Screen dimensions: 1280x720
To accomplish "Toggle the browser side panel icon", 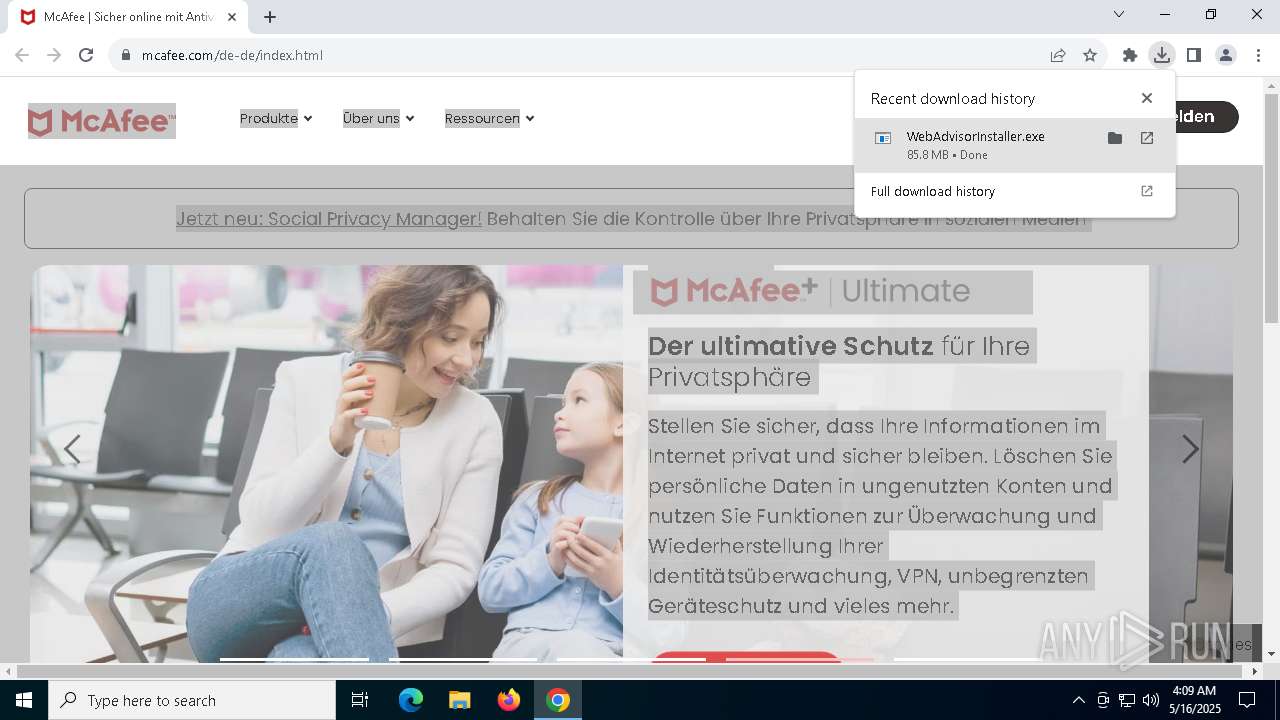I will [1193, 55].
